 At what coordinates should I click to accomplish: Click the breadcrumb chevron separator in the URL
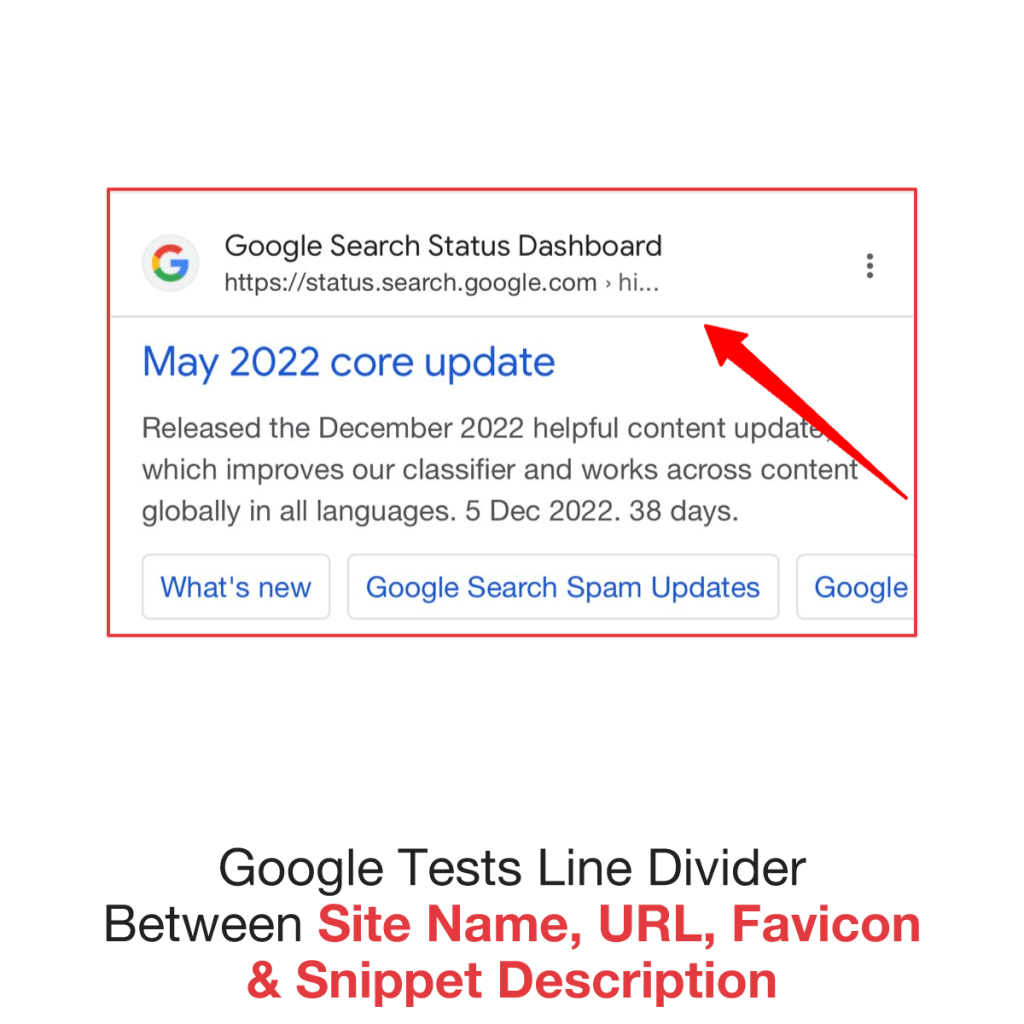[x=607, y=283]
